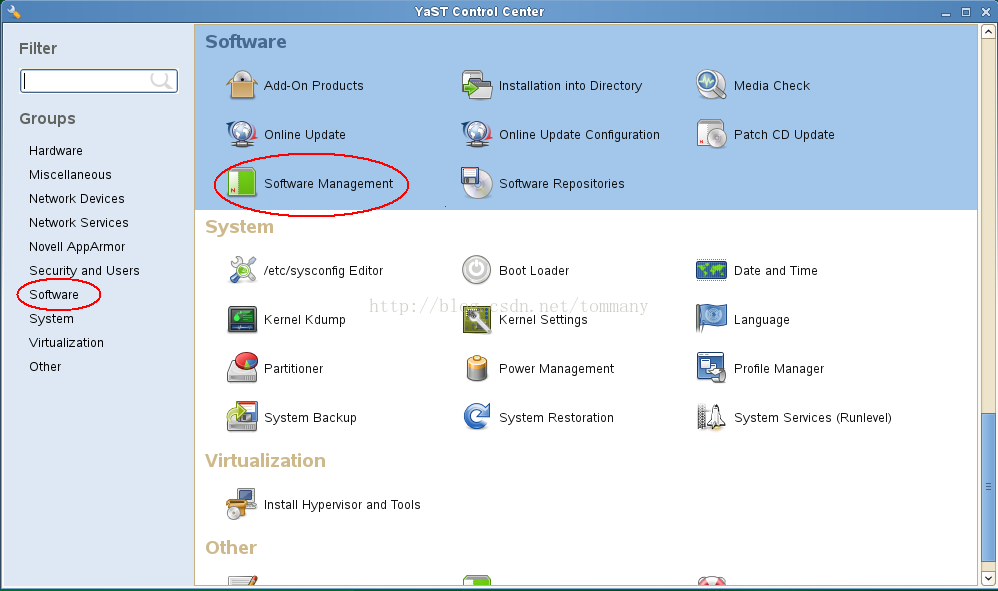Select the Other group in sidebar

click(45, 367)
